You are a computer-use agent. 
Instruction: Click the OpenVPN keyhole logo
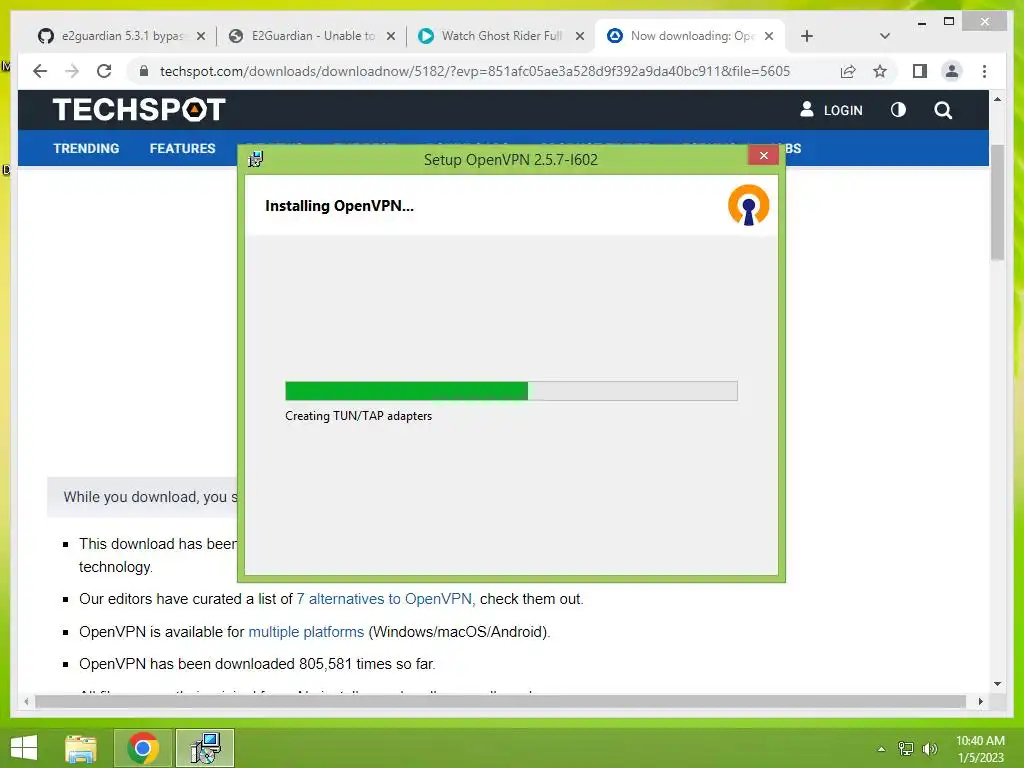tap(748, 205)
